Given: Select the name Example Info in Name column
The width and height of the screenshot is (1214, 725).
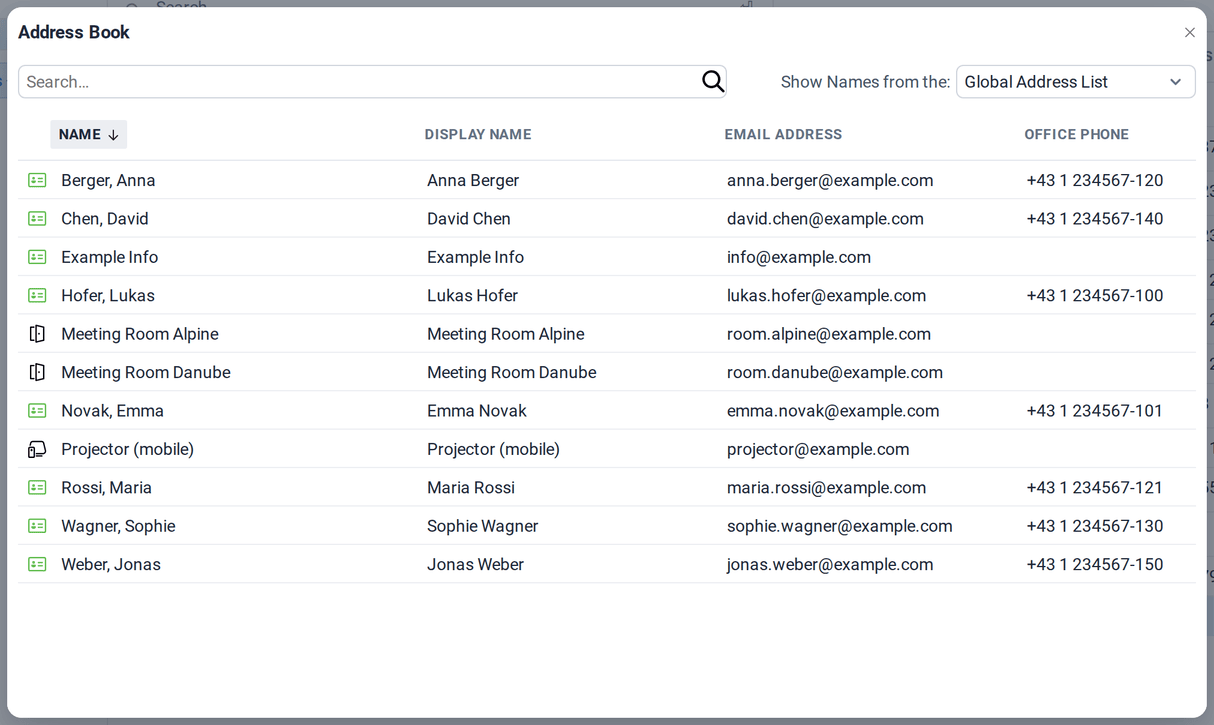Looking at the screenshot, I should click(x=110, y=257).
